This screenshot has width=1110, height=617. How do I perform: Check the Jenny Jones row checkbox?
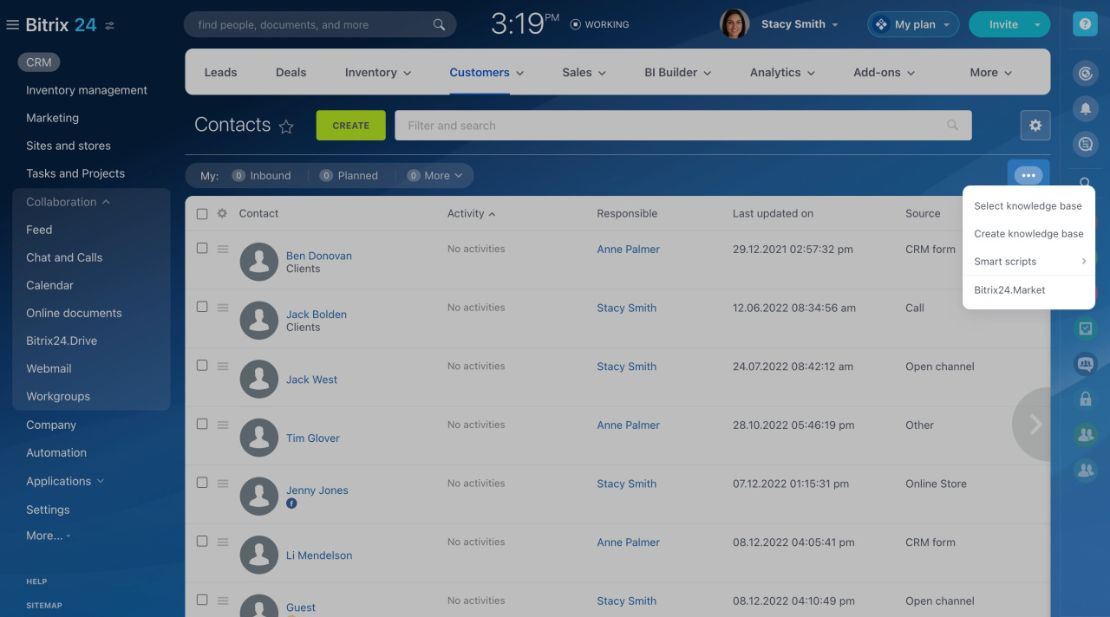(x=202, y=483)
